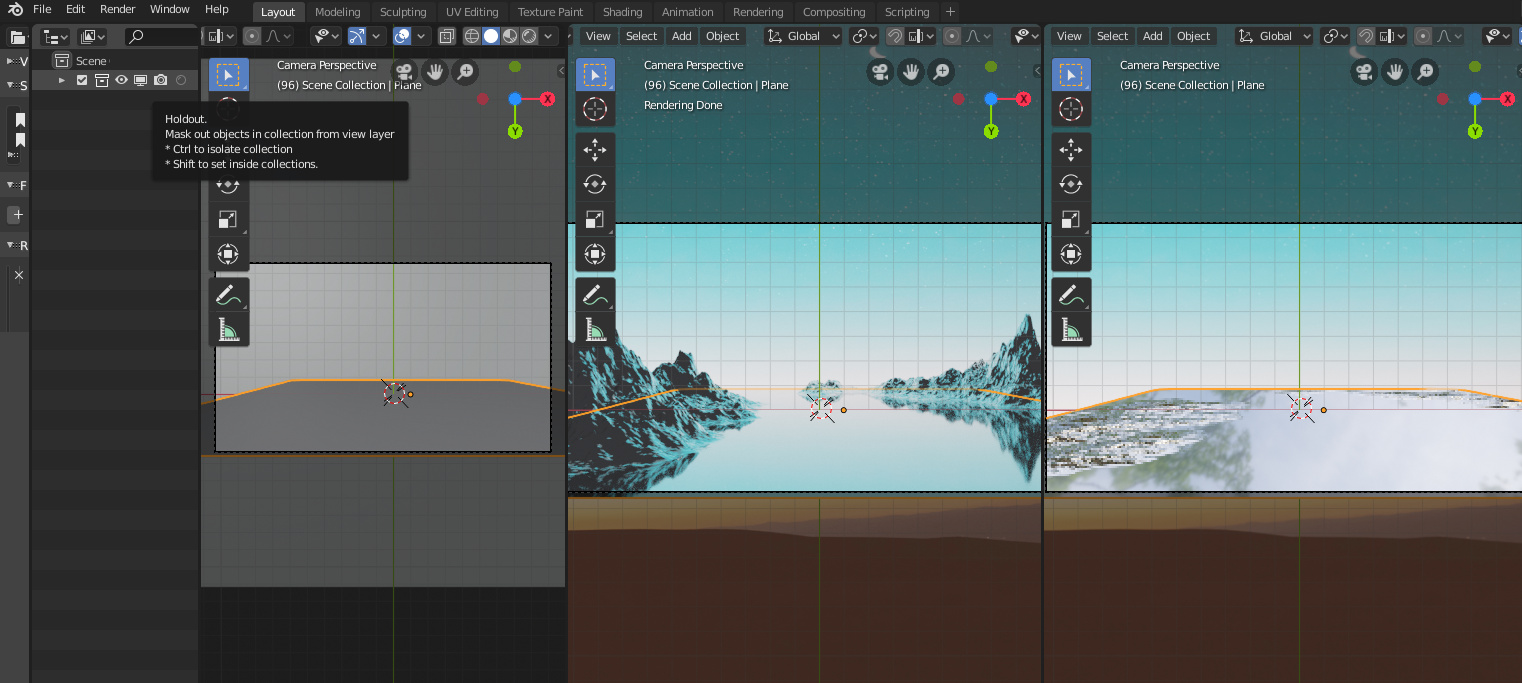
Task: Click green Y axis gizmo in middle viewport
Action: coord(991,131)
